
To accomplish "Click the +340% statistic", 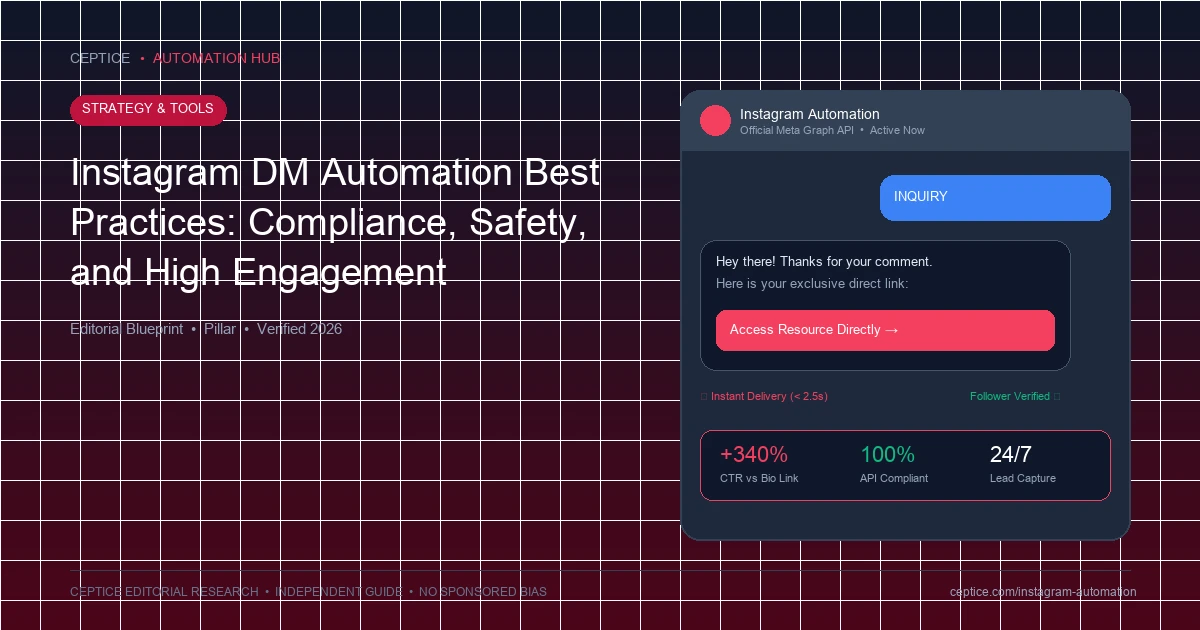I will coord(754,455).
